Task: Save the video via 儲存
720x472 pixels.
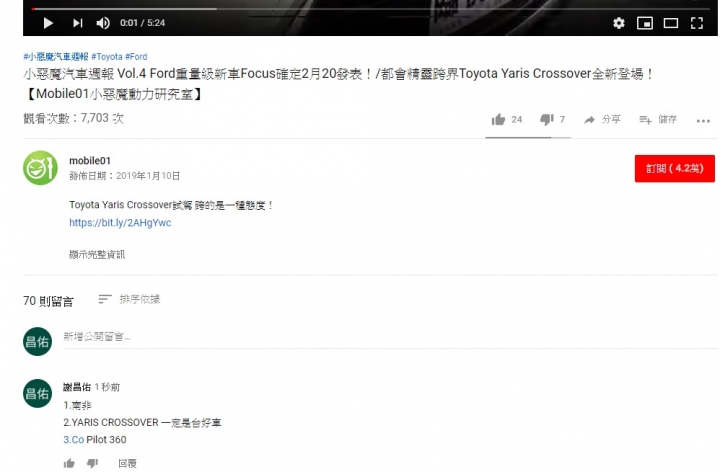Action: [658, 119]
